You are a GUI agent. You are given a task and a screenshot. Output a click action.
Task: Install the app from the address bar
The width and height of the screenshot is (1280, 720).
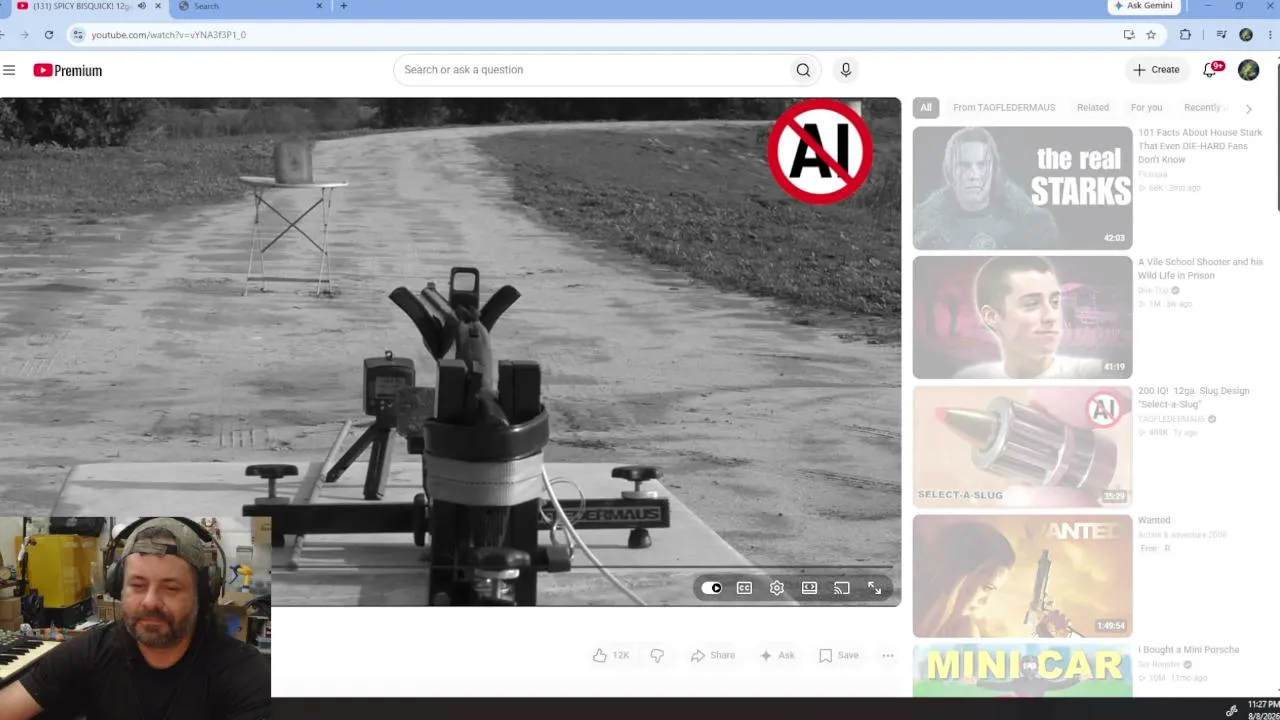point(1129,35)
